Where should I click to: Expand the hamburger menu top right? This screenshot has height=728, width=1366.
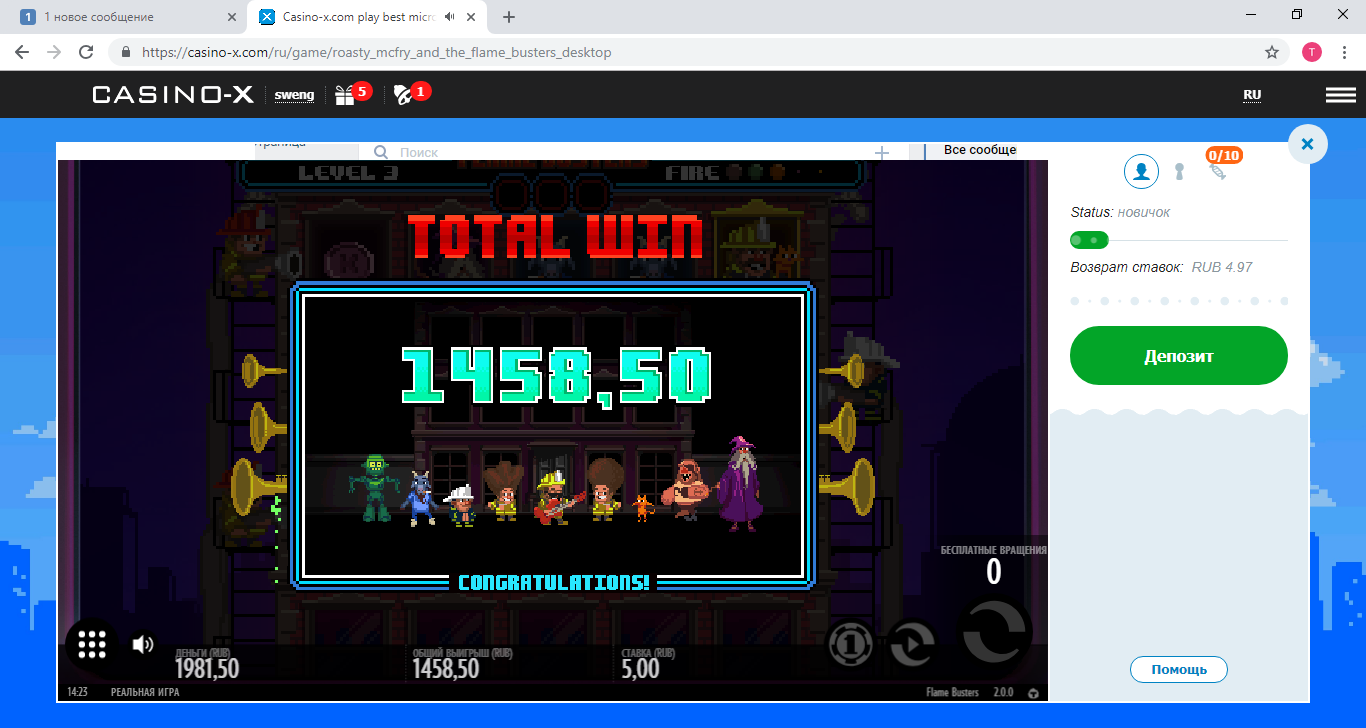tap(1340, 94)
